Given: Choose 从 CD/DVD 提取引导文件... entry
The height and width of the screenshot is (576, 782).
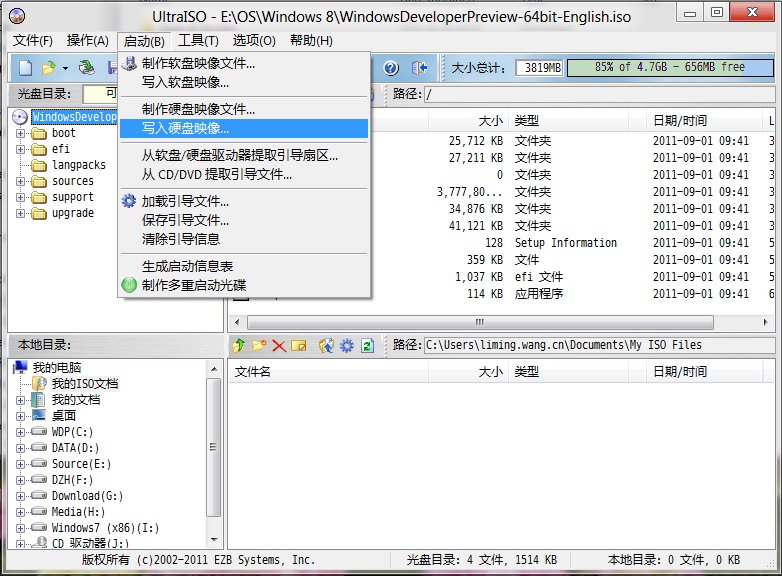Looking at the screenshot, I should point(244,175).
